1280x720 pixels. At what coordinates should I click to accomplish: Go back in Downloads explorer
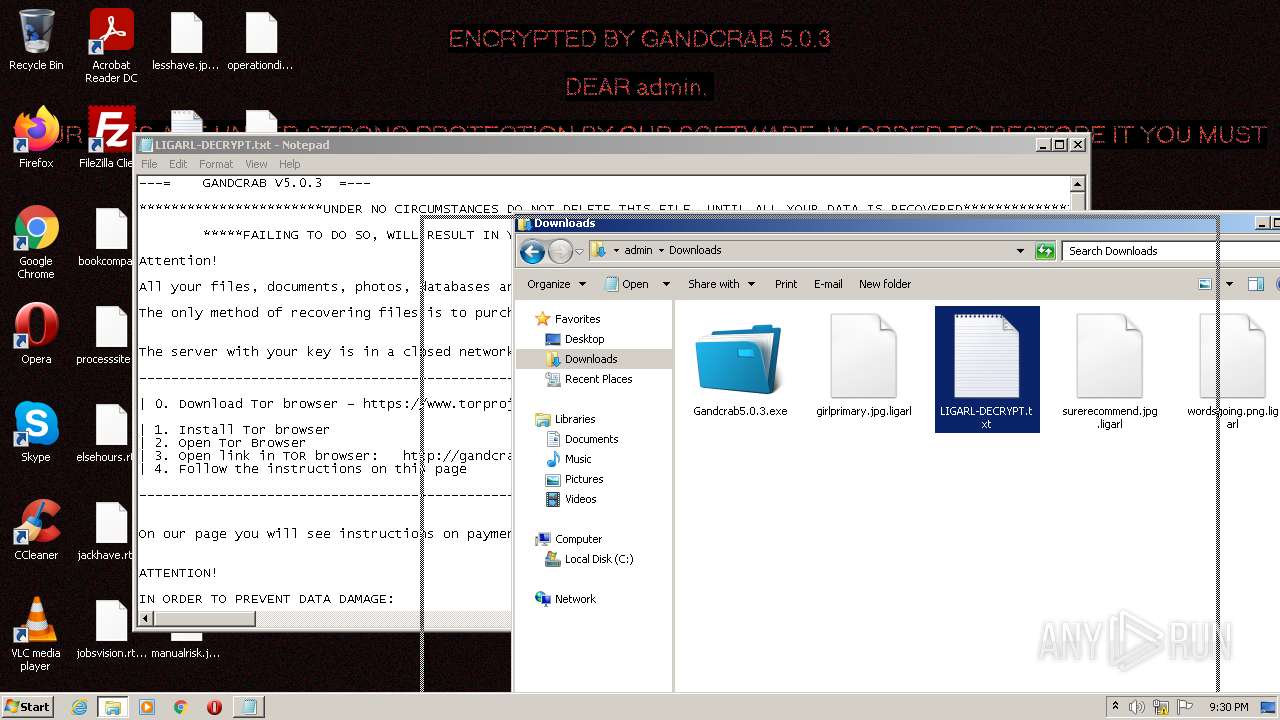532,251
